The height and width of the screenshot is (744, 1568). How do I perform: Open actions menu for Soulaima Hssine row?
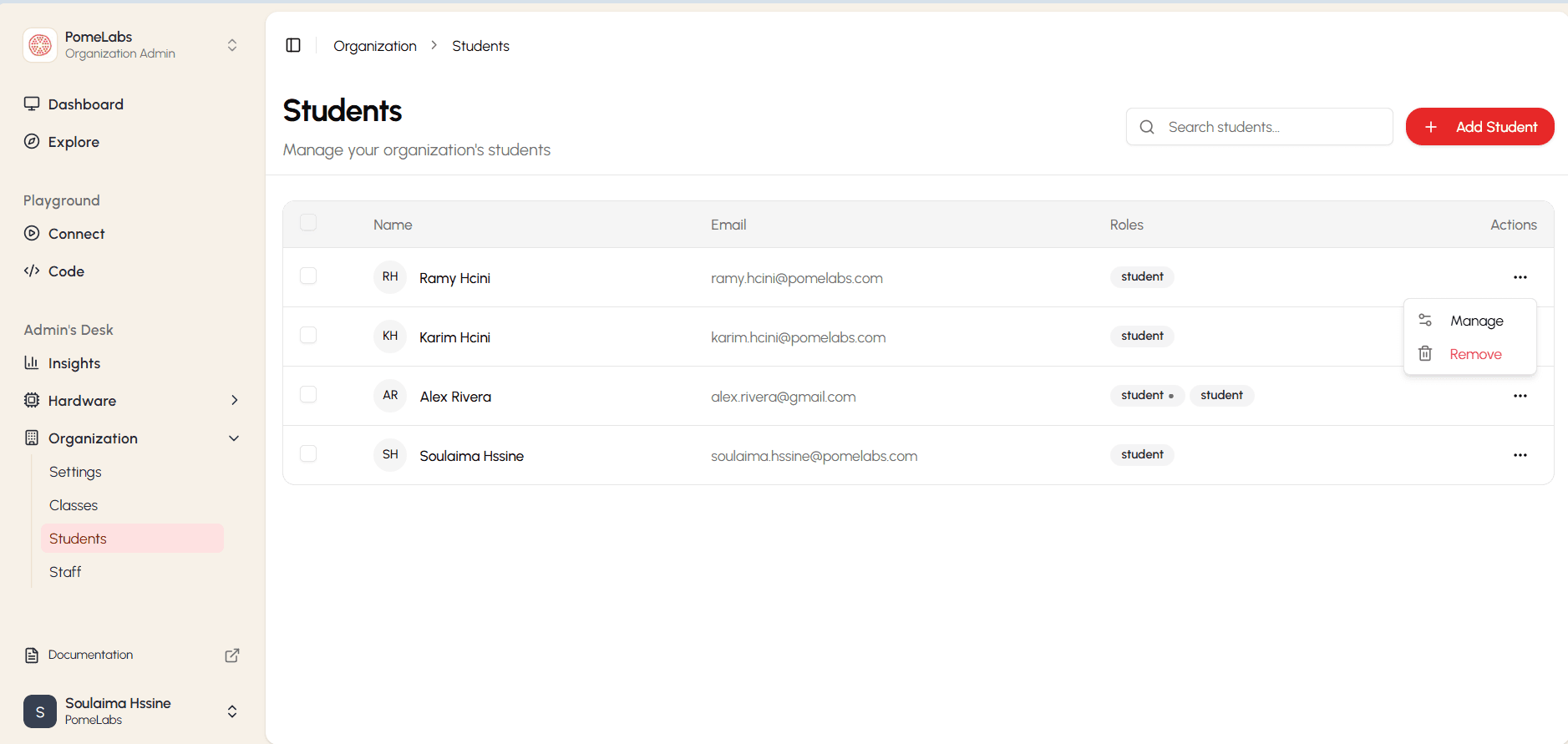(1520, 455)
